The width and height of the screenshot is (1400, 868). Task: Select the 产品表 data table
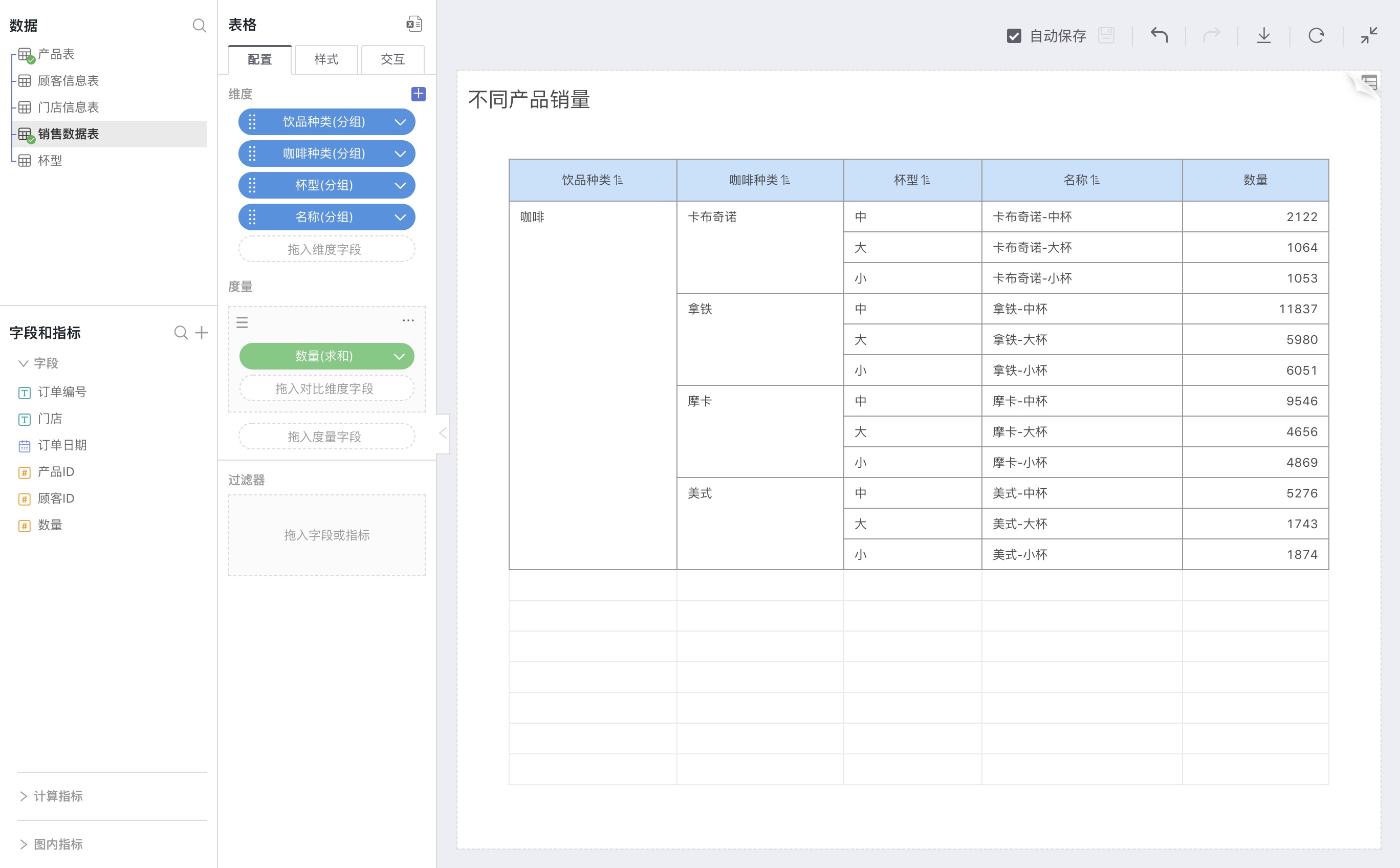[56, 54]
